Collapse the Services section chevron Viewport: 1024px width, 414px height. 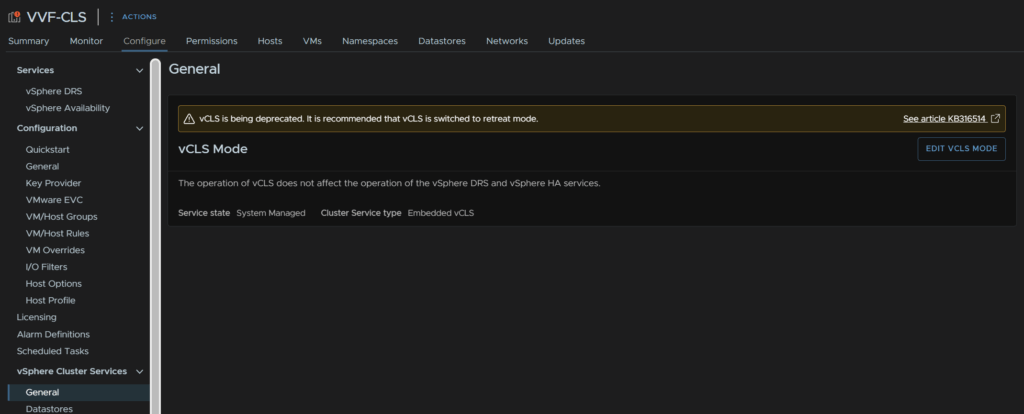pos(139,71)
